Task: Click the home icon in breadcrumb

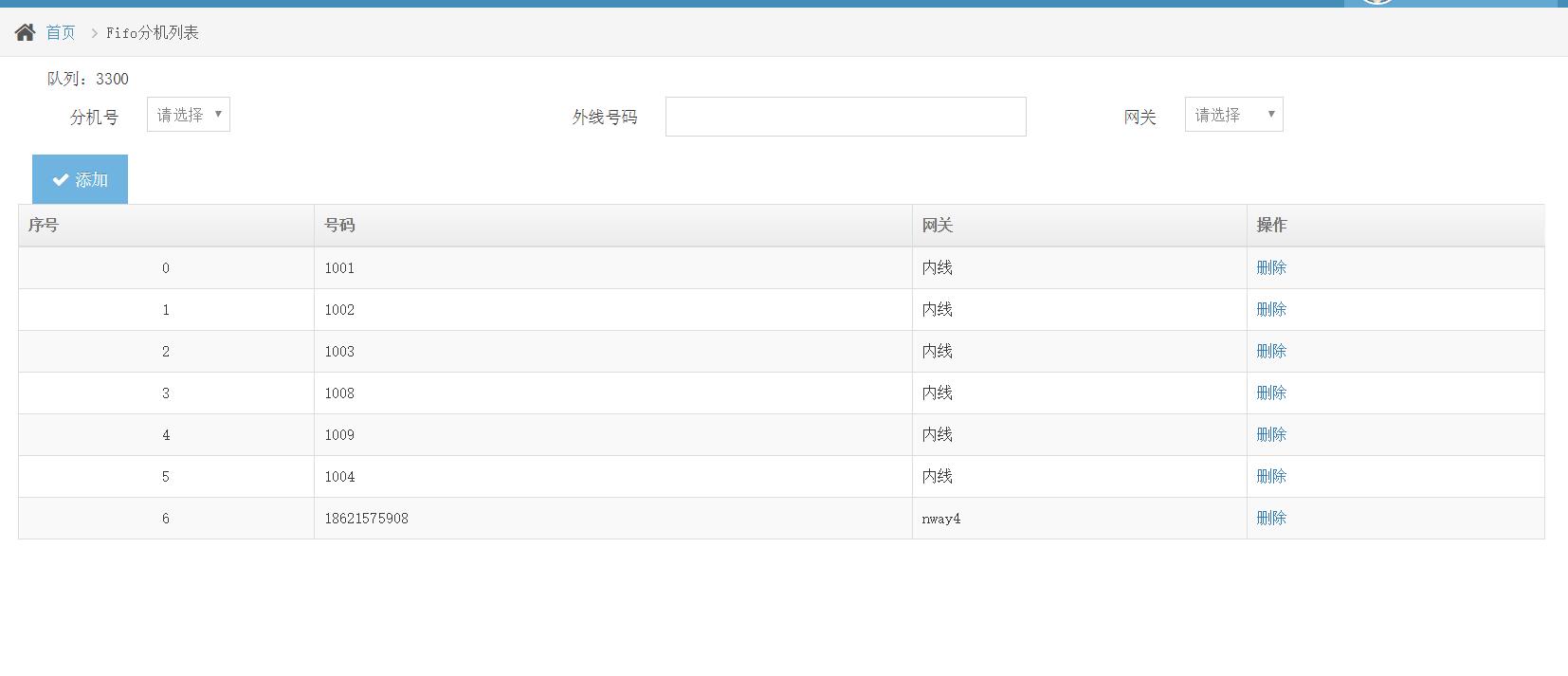Action: (x=25, y=32)
